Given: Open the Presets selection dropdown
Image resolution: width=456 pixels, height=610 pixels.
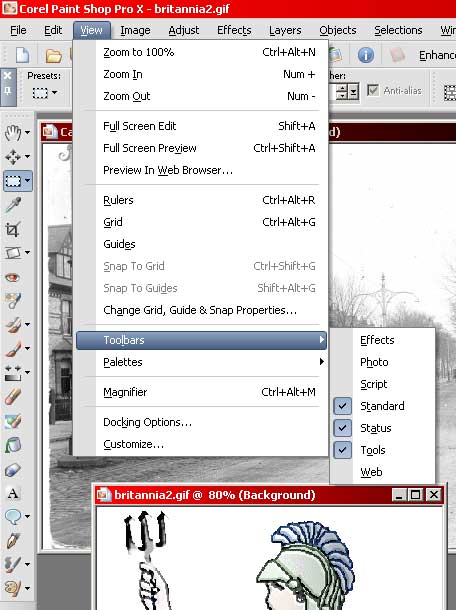Looking at the screenshot, I should click(54, 93).
